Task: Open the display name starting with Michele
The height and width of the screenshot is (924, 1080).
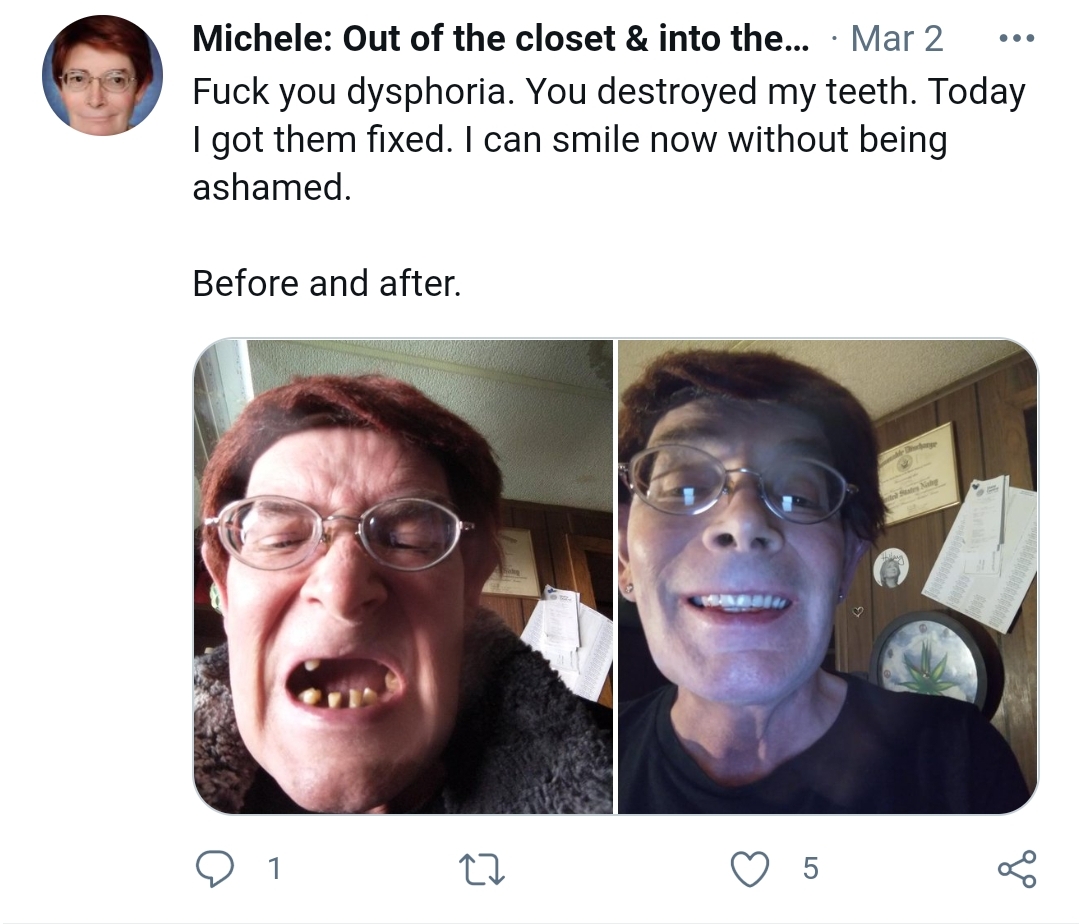Action: [x=501, y=39]
